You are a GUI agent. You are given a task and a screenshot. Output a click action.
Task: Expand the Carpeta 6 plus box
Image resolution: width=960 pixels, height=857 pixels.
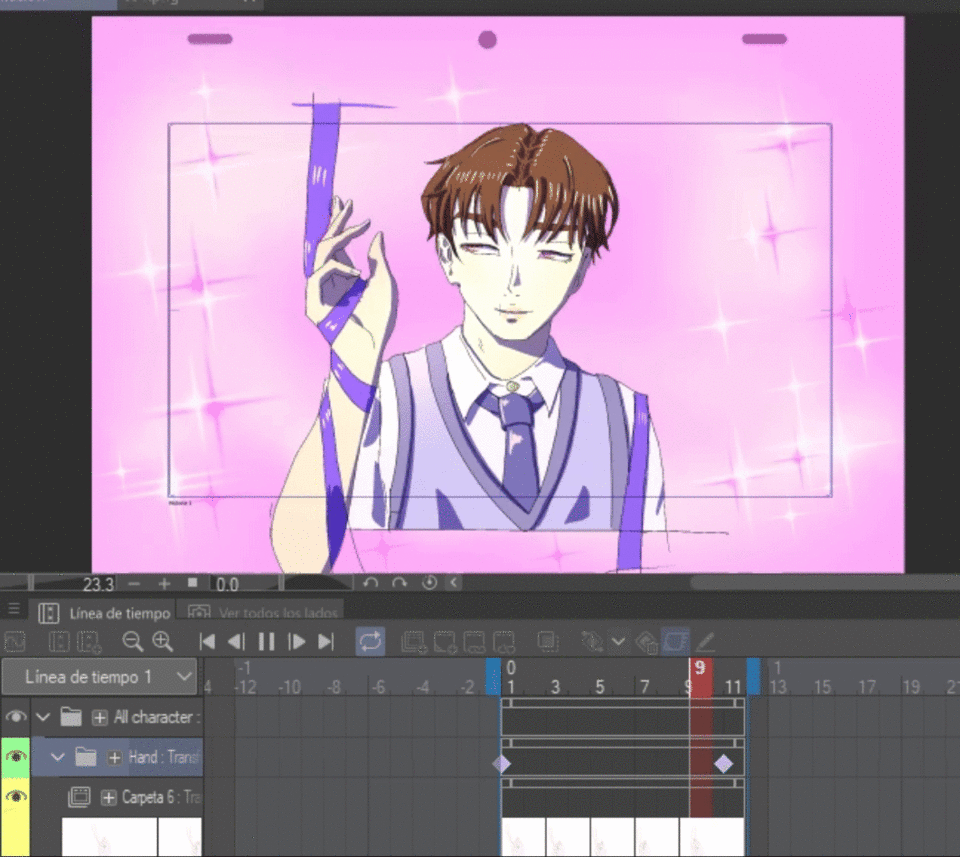108,798
